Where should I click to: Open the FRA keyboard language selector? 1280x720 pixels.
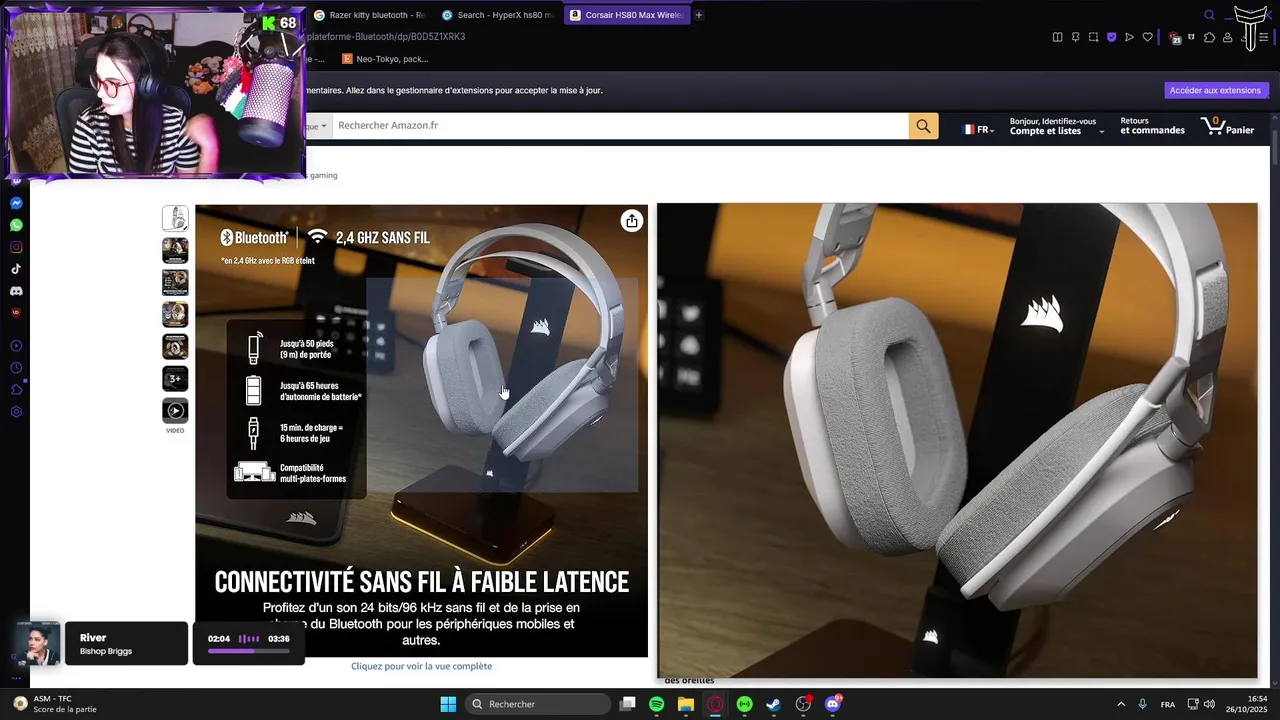pyautogui.click(x=1168, y=704)
